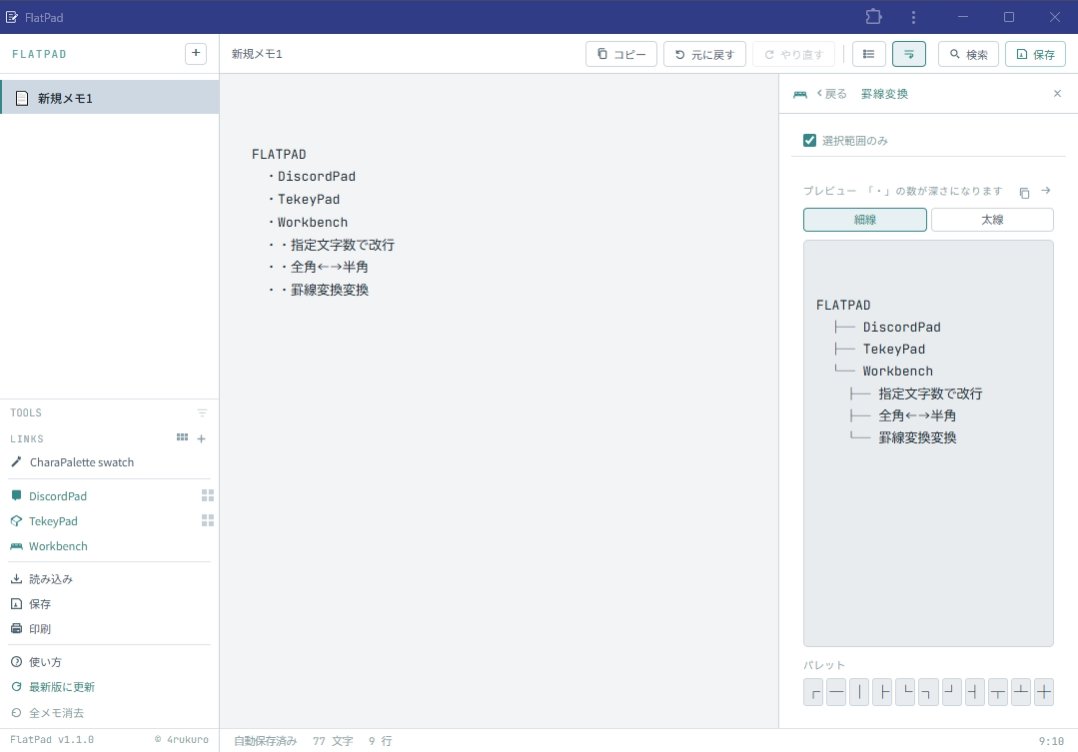Open the extensions puzzle icon in title bar
The height and width of the screenshot is (752, 1078).
click(x=873, y=16)
